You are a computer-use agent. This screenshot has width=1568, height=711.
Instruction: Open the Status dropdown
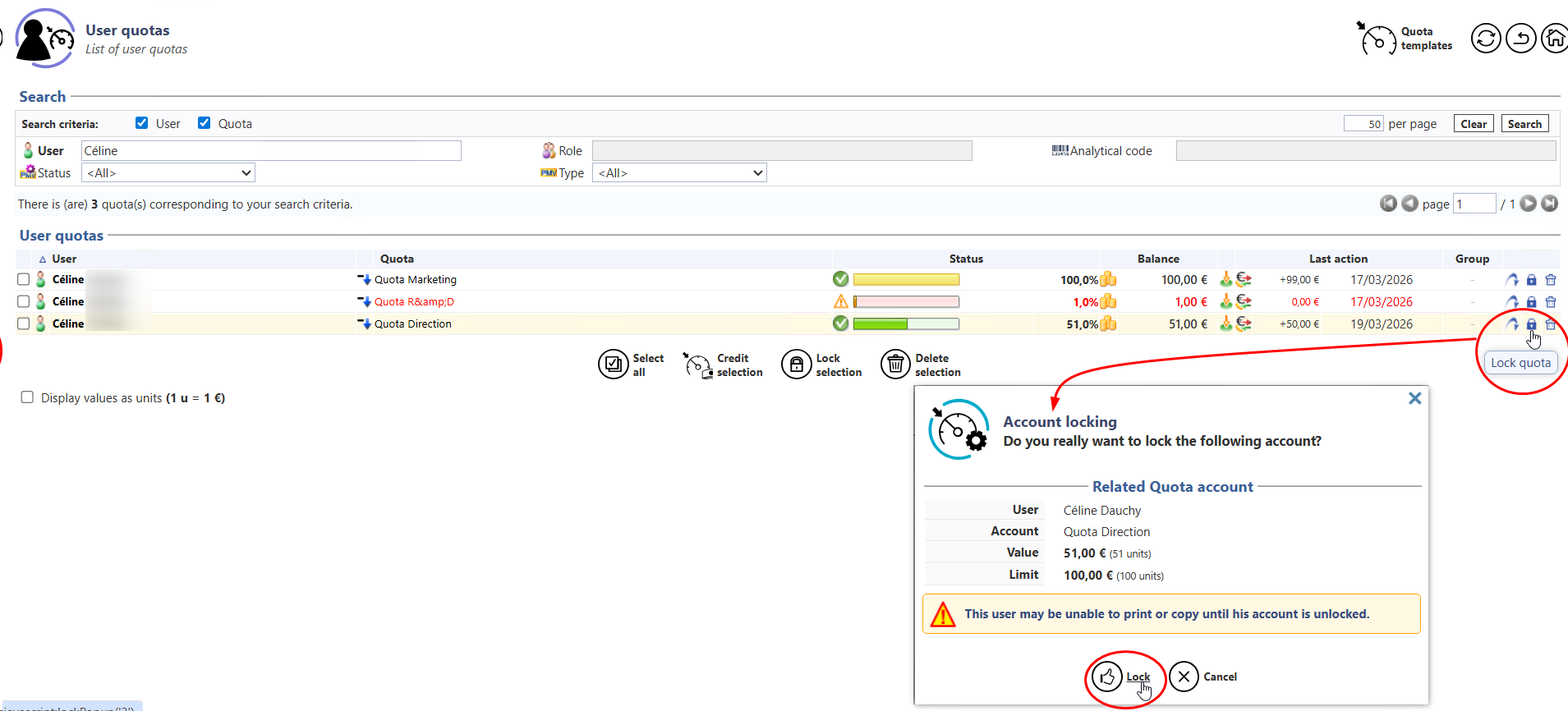(x=168, y=173)
